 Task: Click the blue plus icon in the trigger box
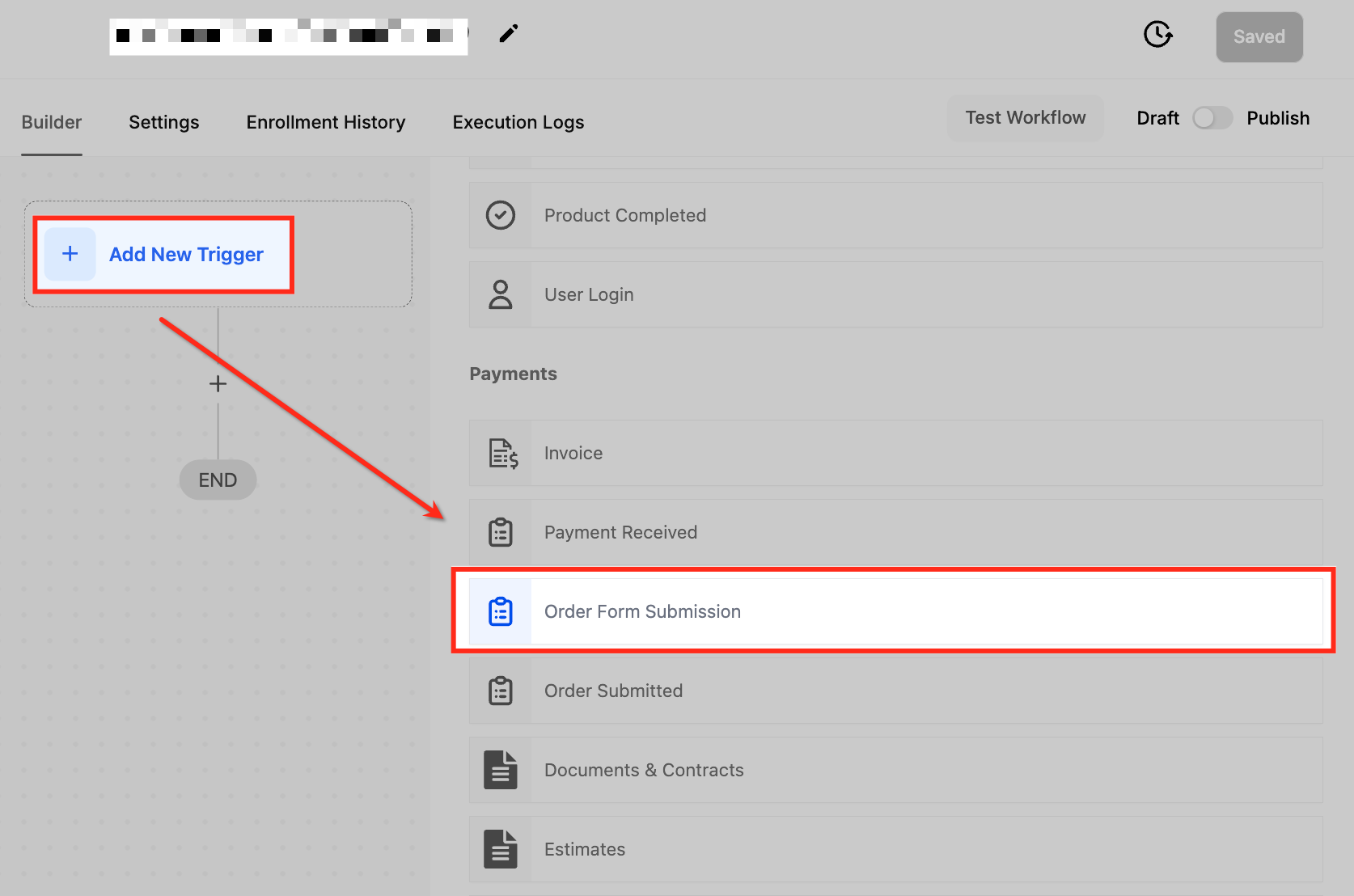point(70,254)
